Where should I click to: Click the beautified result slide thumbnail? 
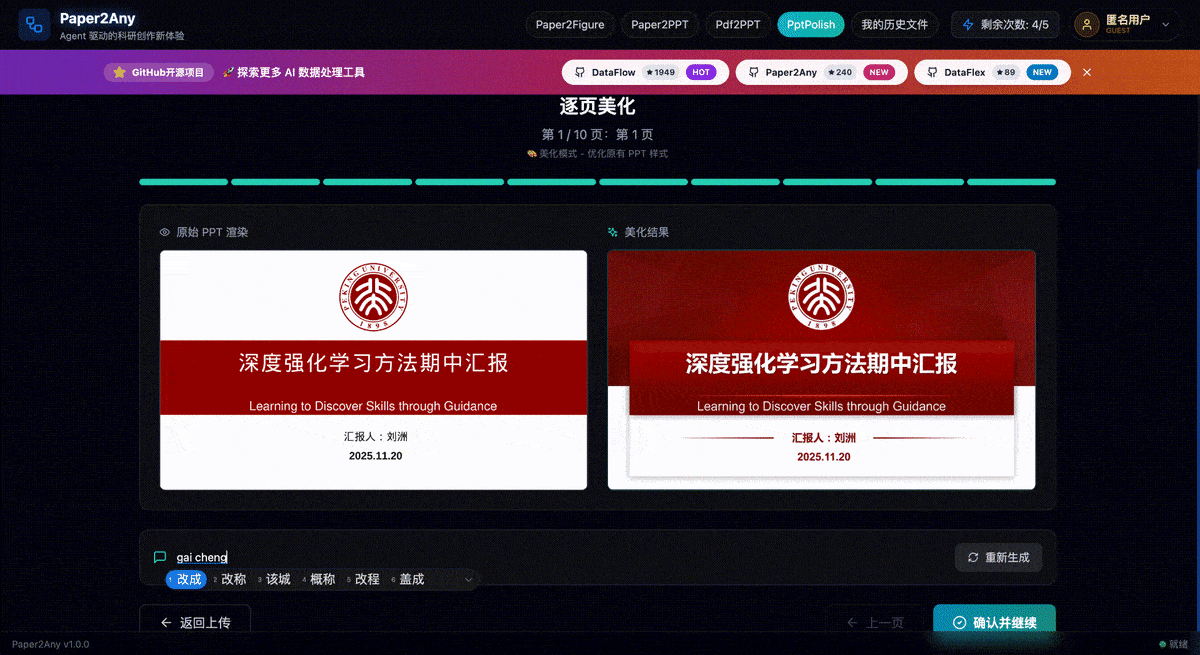tap(821, 369)
